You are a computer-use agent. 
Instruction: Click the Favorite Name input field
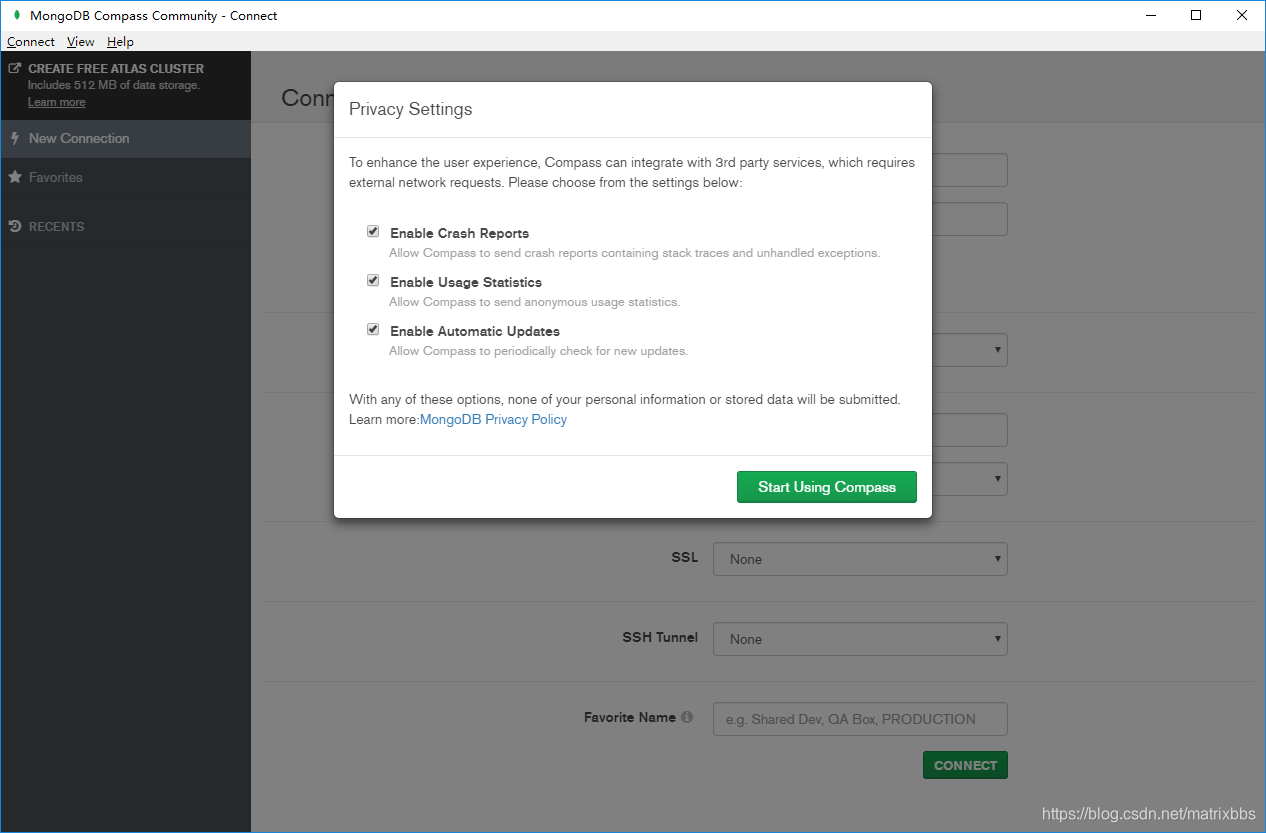[860, 719]
